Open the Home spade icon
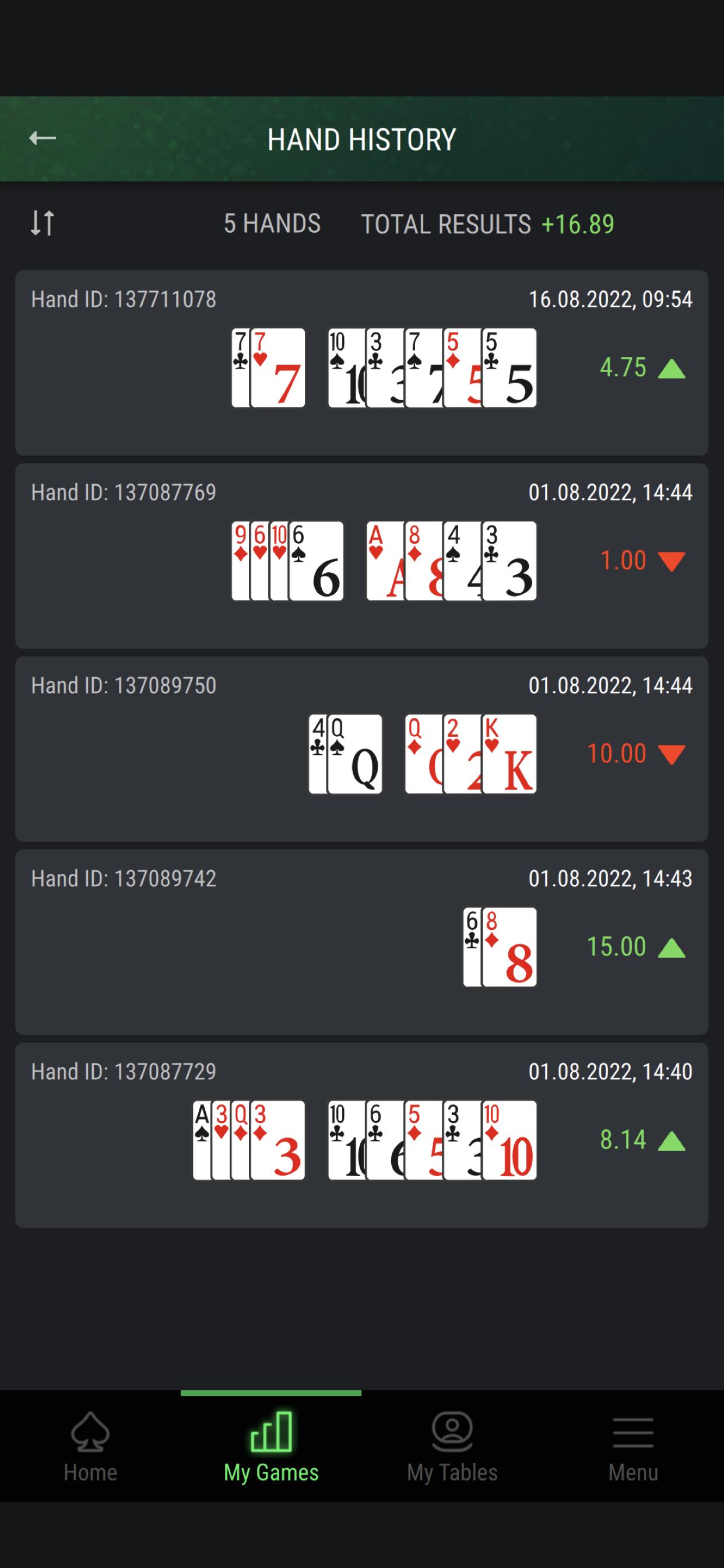Viewport: 724px width, 1568px height. pyautogui.click(x=90, y=1431)
